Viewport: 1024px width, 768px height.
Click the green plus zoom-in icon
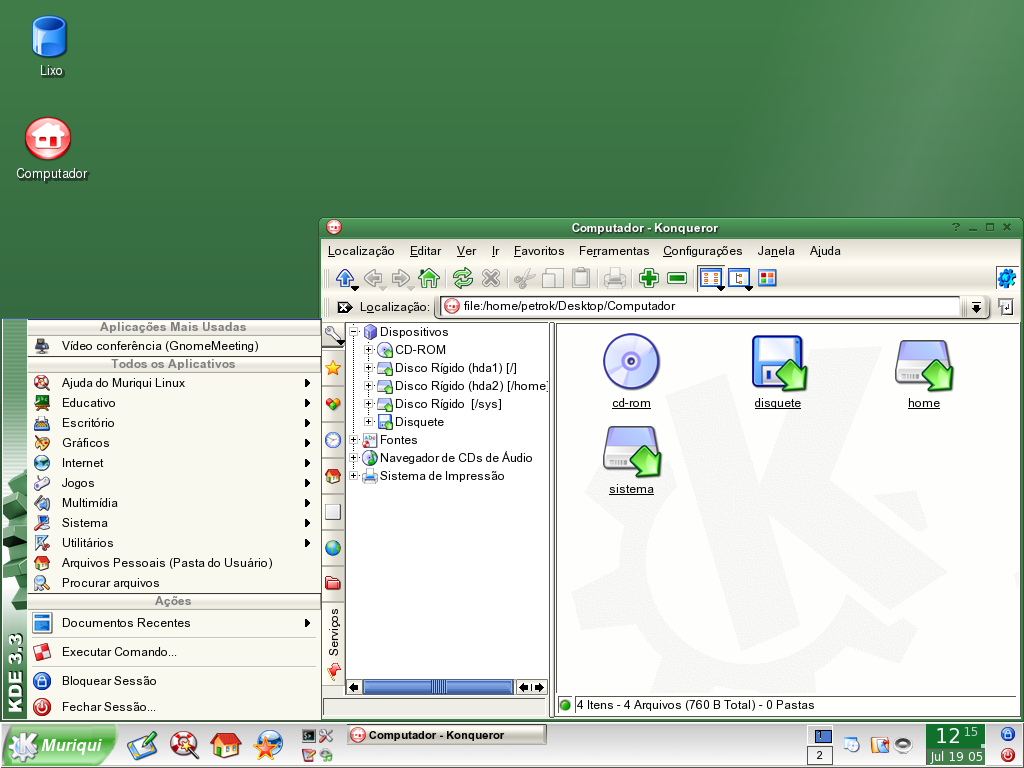tap(648, 278)
